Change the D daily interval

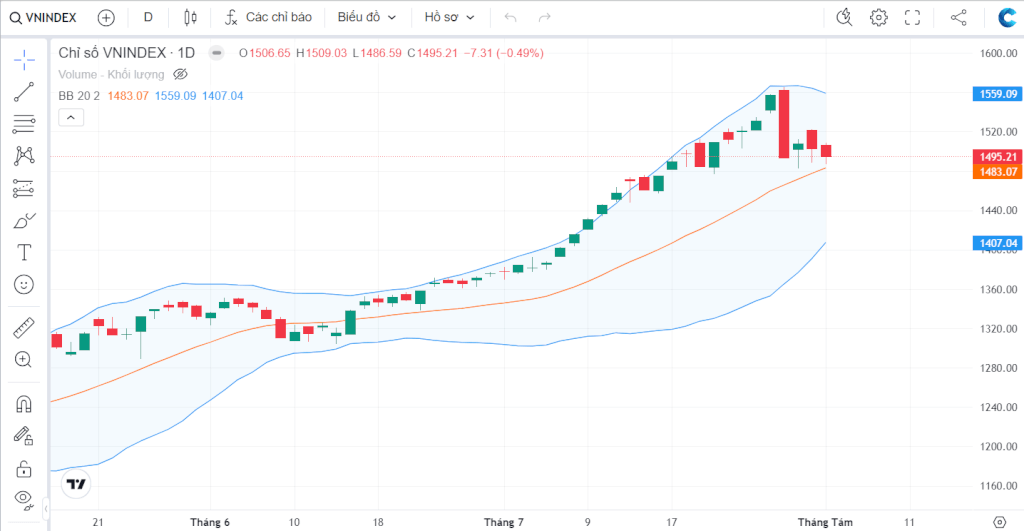click(x=148, y=18)
